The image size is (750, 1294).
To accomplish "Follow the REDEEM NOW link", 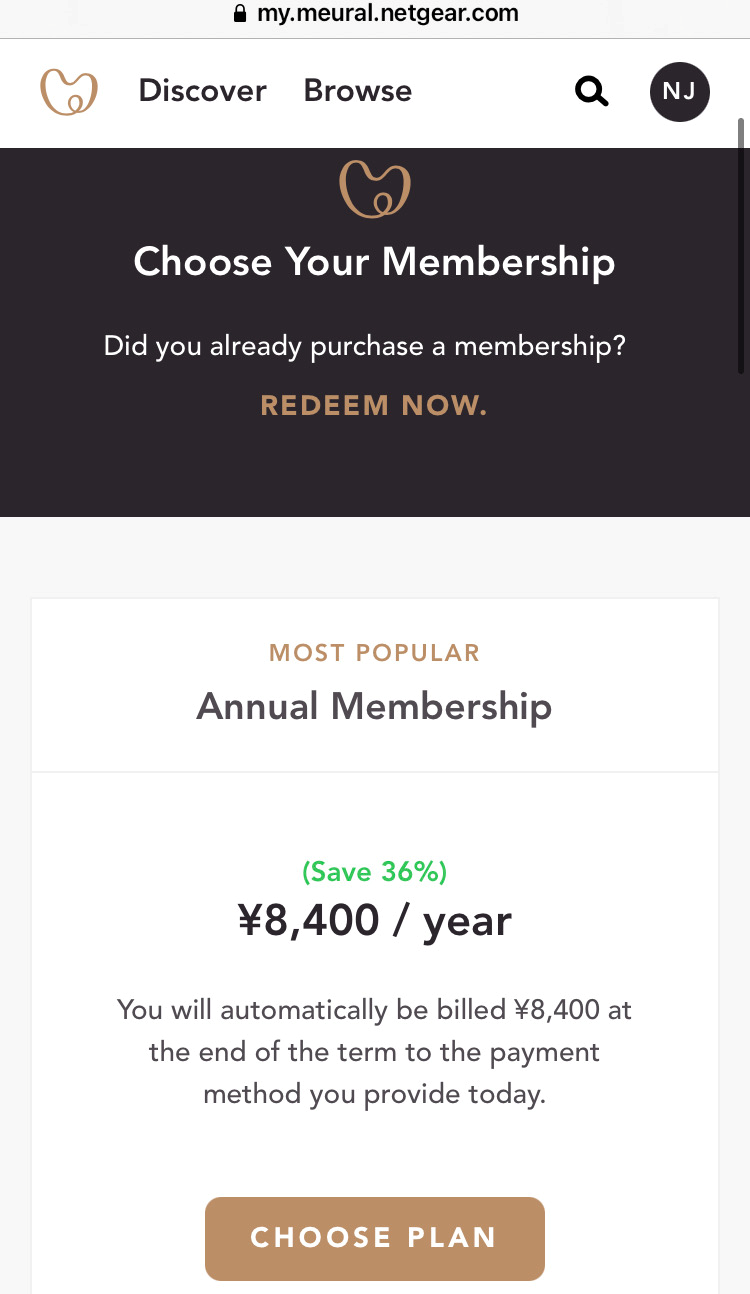I will pos(374,405).
